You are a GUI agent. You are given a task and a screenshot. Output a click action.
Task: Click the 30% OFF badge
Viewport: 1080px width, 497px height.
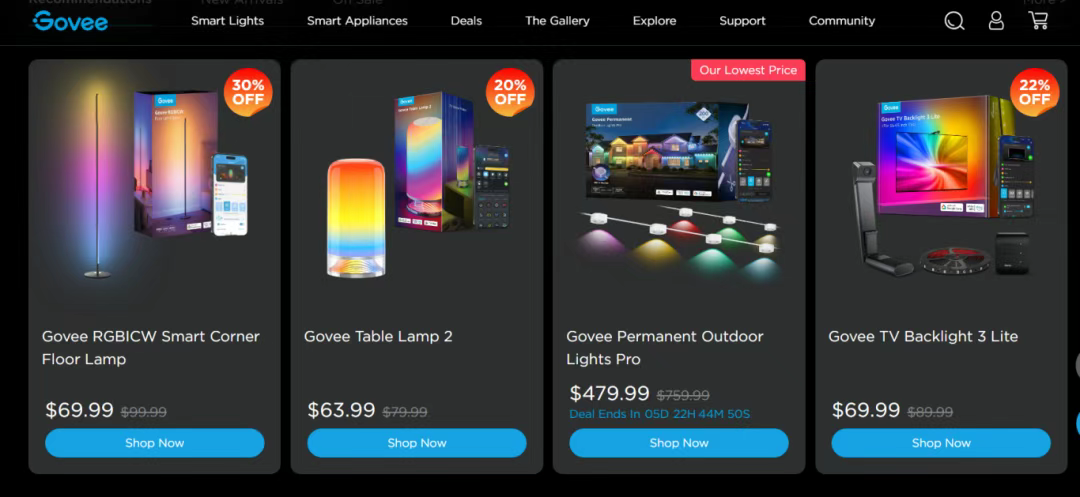click(248, 92)
